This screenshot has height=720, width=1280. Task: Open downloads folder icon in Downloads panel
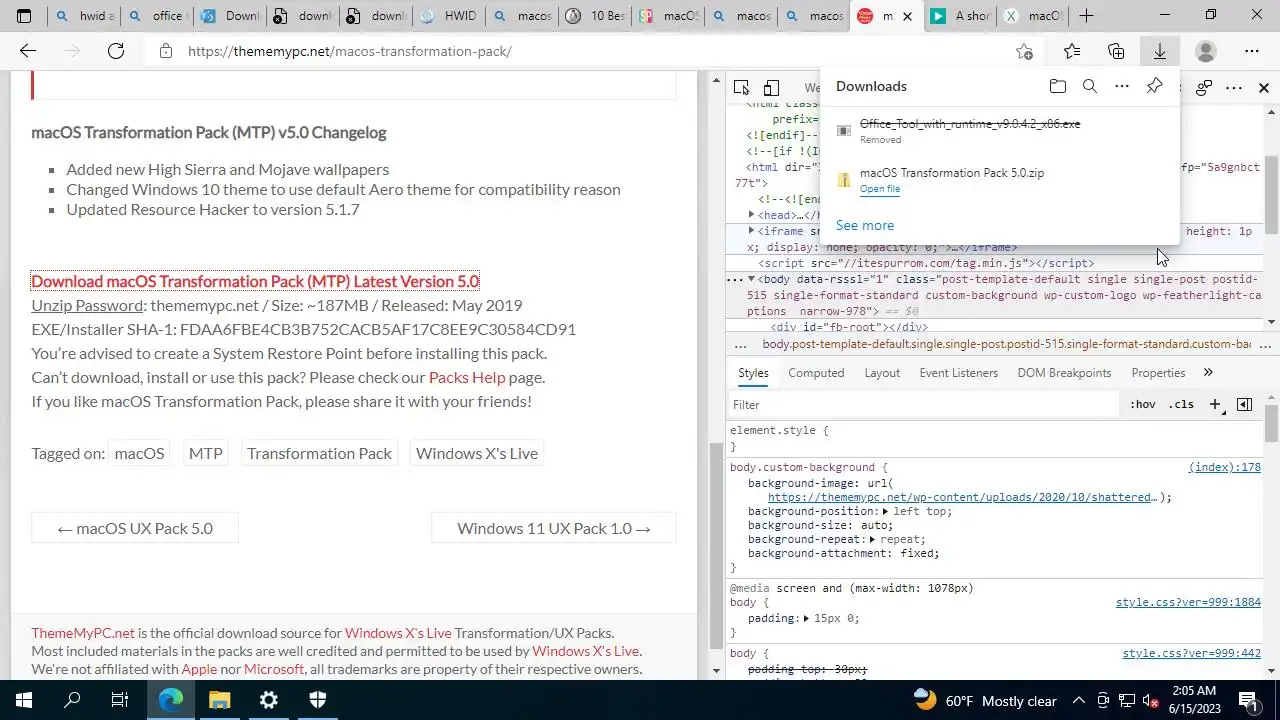[1058, 87]
